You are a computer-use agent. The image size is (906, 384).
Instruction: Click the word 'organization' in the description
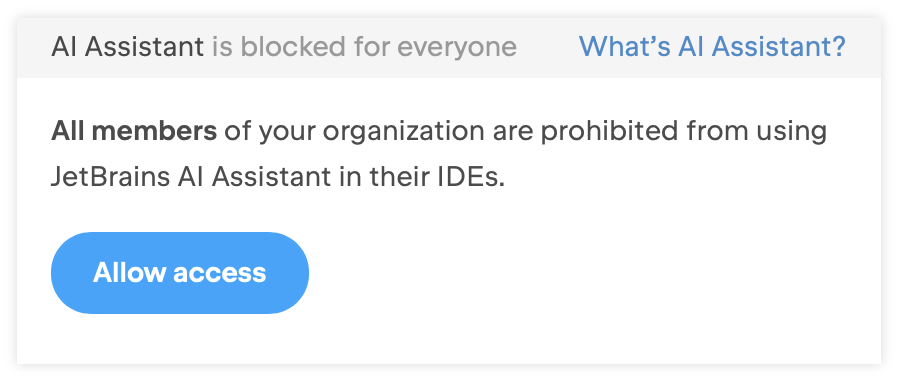(403, 133)
